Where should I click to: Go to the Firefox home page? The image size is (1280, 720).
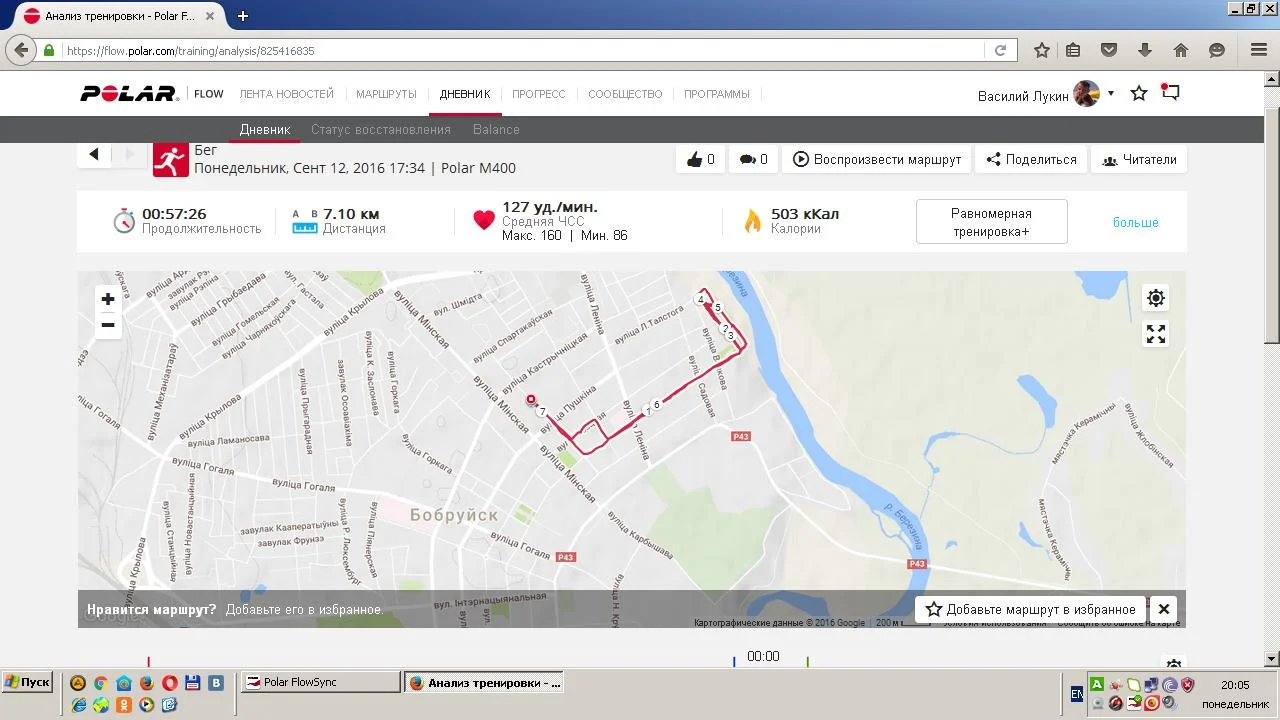[1181, 50]
